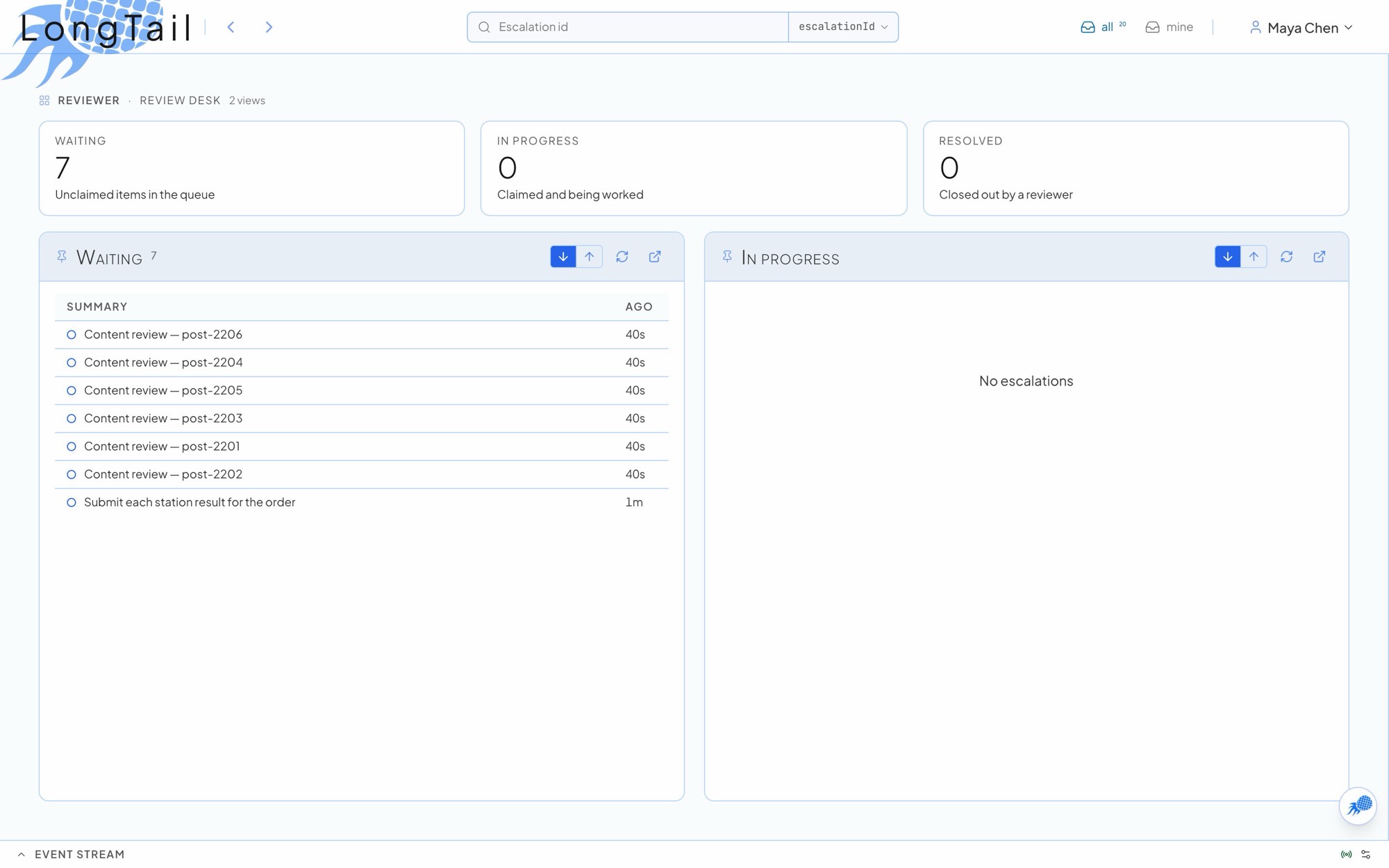
Task: Pin the Waiting panel
Action: (x=62, y=257)
